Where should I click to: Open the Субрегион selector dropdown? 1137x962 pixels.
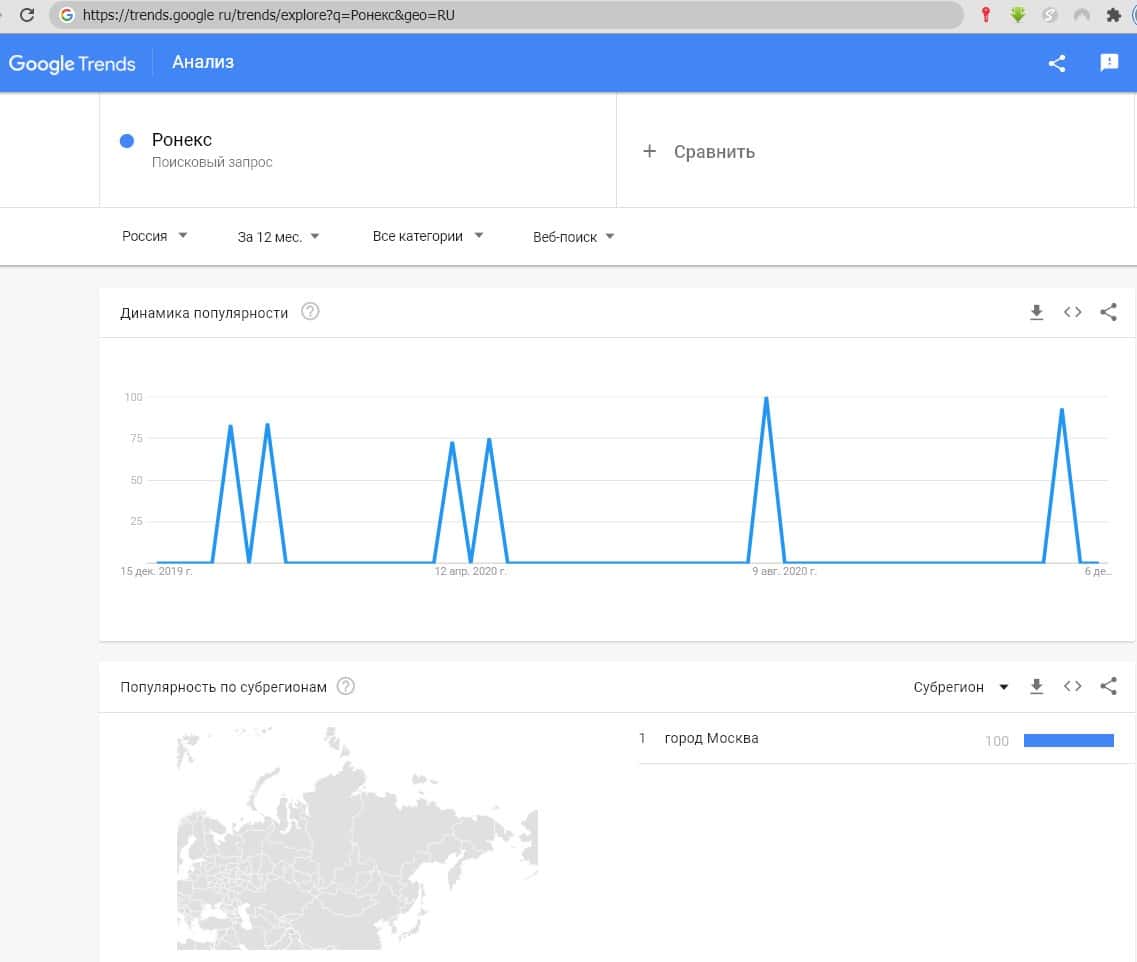click(960, 687)
